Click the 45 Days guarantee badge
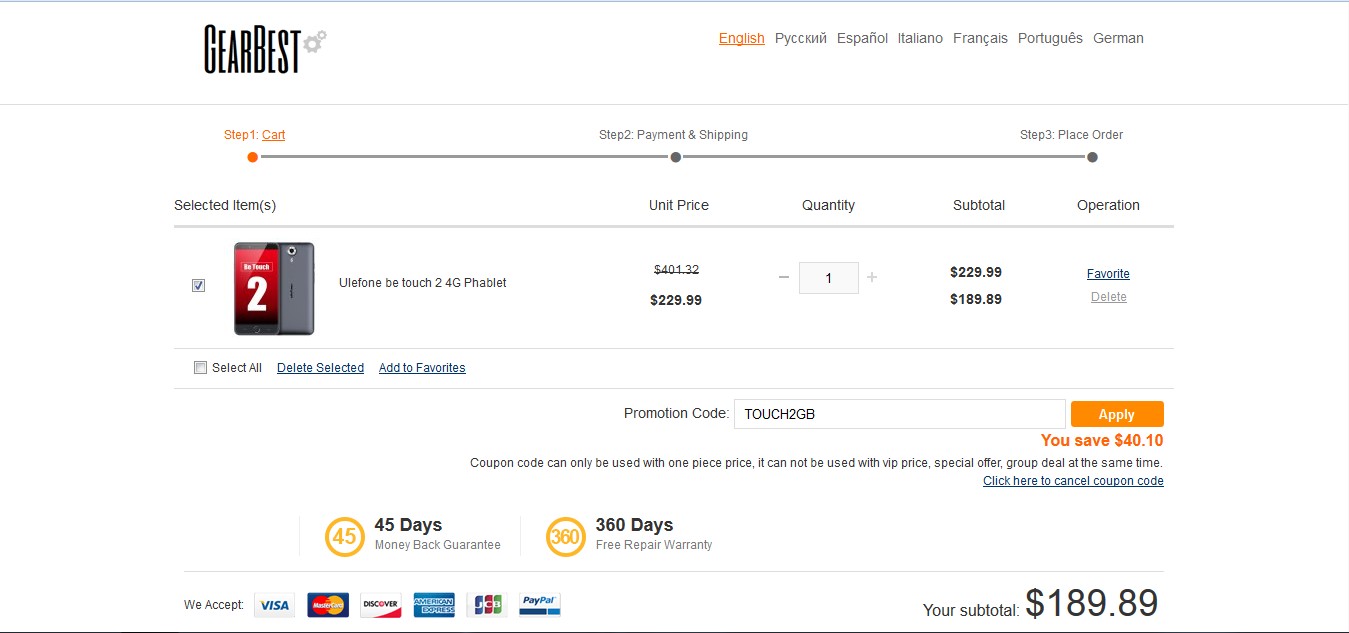1349x633 pixels. point(344,537)
